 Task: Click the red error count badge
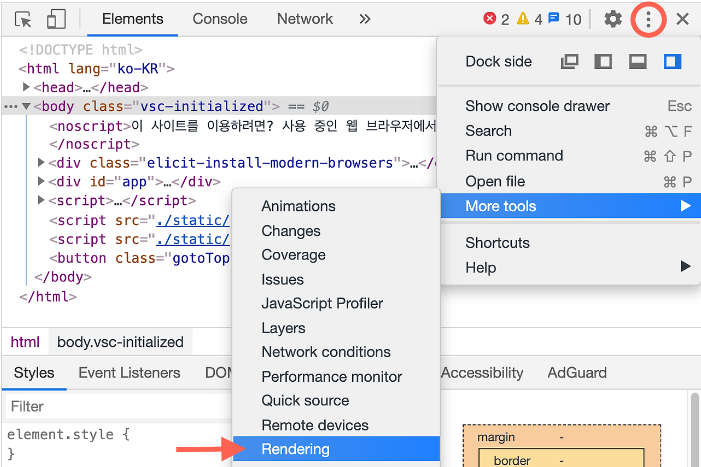pos(497,19)
